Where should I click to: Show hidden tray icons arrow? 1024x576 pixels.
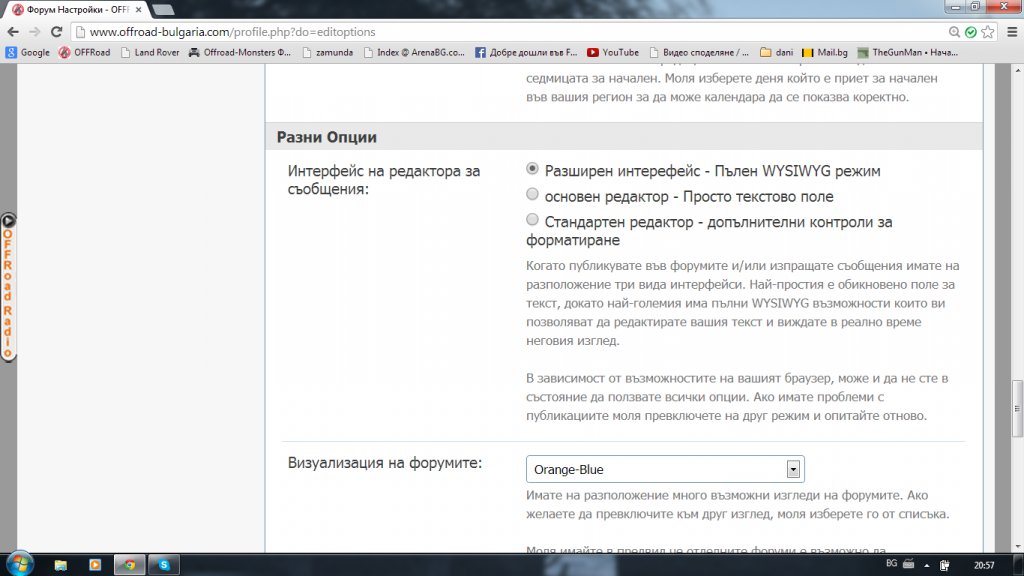point(926,566)
